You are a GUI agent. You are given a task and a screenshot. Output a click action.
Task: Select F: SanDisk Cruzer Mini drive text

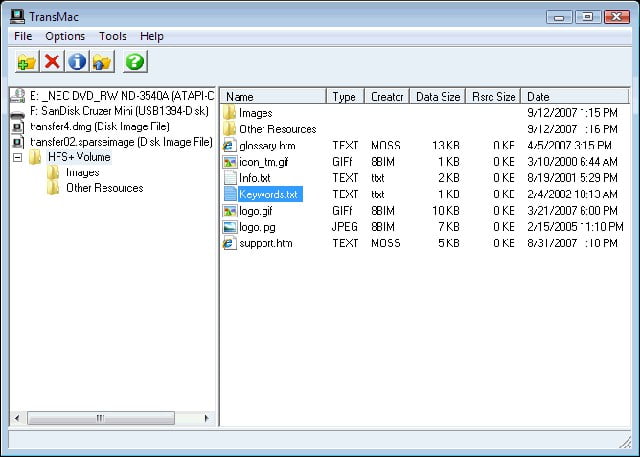click(119, 111)
